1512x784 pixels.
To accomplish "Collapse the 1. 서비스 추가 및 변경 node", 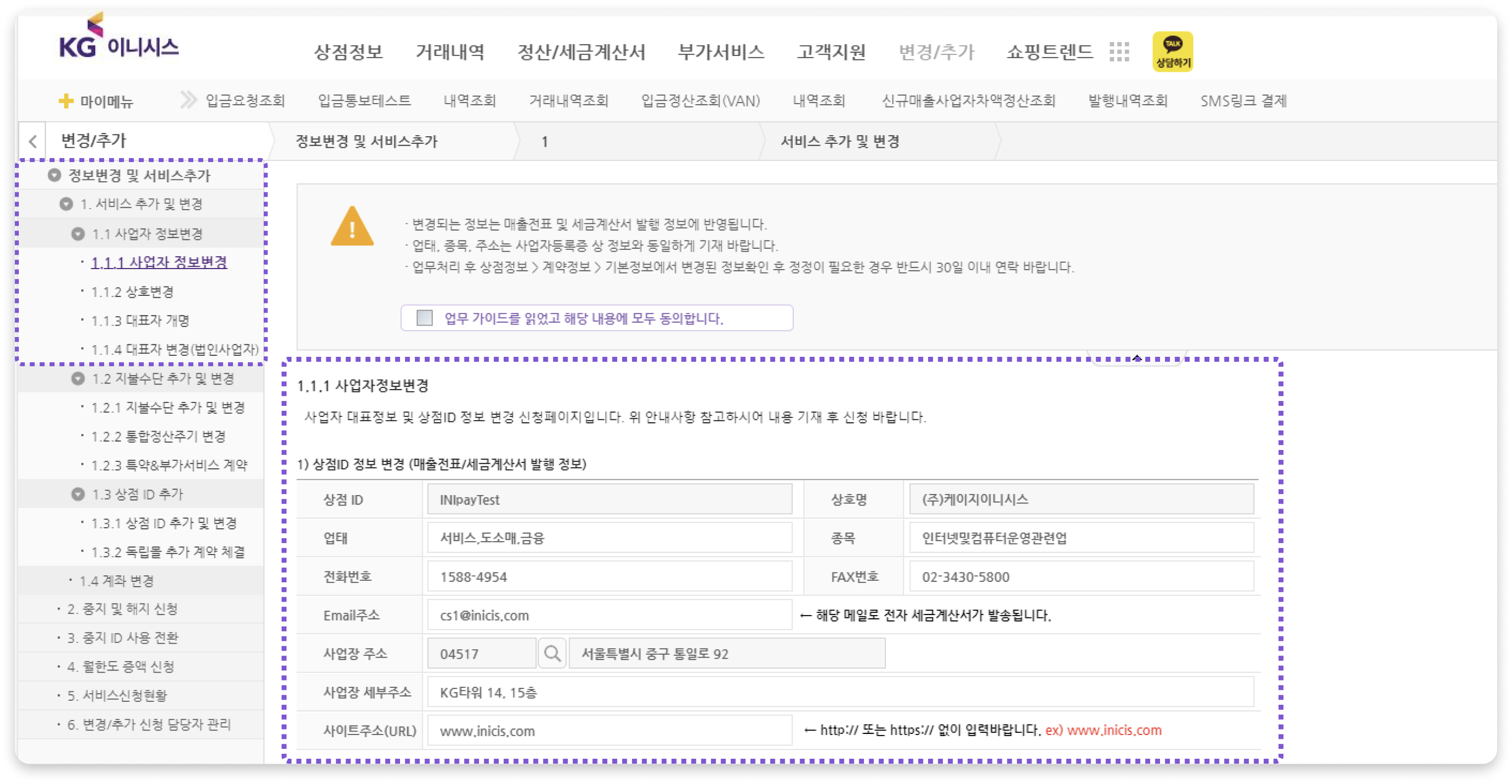I will [66, 204].
